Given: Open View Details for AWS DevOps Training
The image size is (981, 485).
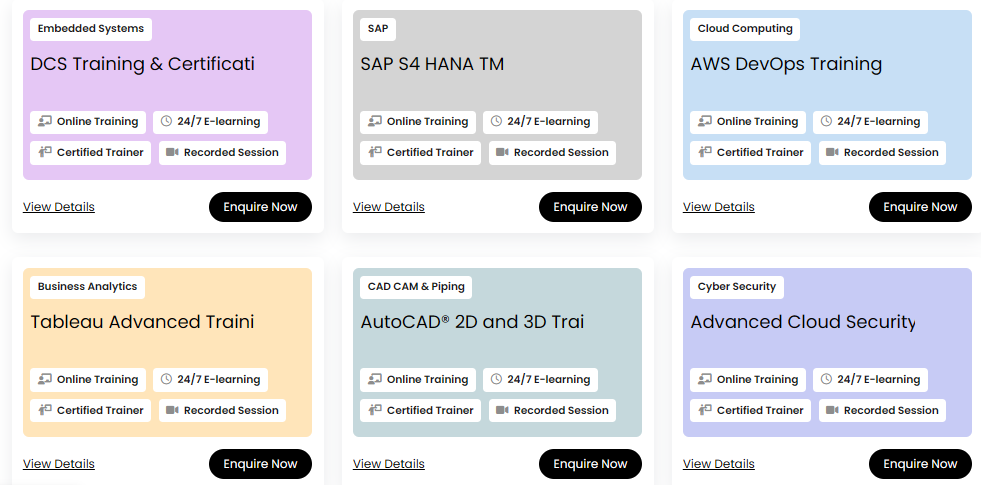Looking at the screenshot, I should tap(718, 207).
